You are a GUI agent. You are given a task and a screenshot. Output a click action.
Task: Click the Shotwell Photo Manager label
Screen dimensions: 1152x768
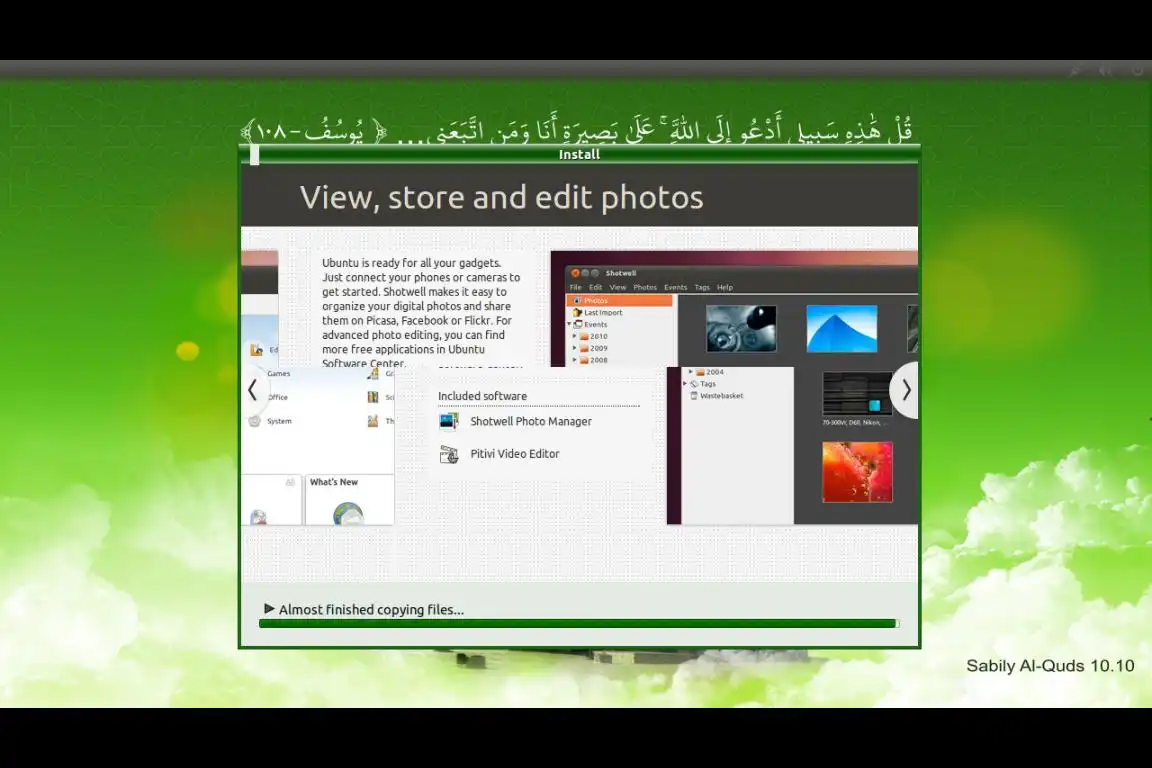(x=530, y=421)
